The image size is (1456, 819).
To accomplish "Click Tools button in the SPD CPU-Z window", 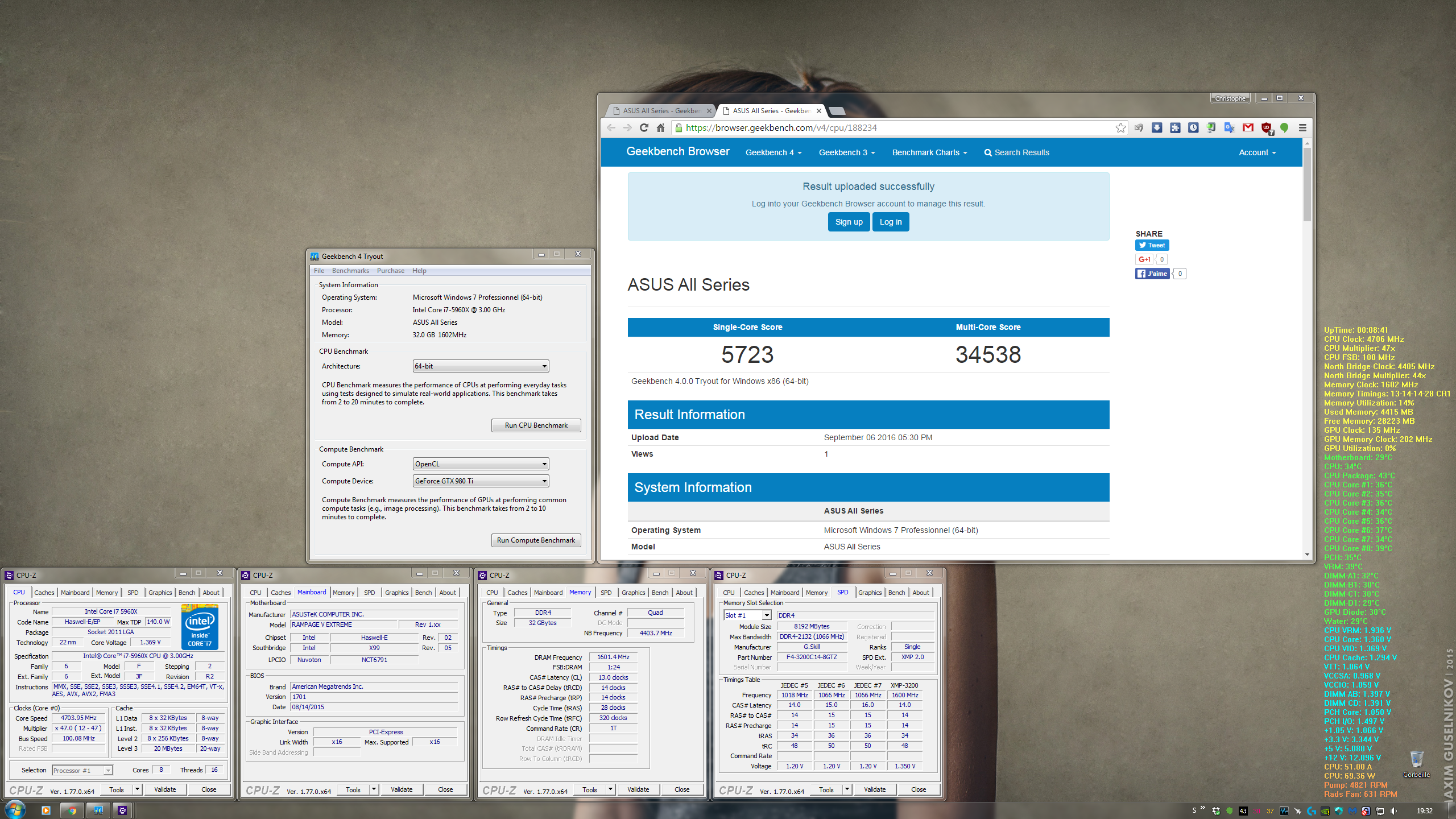I will point(826,789).
